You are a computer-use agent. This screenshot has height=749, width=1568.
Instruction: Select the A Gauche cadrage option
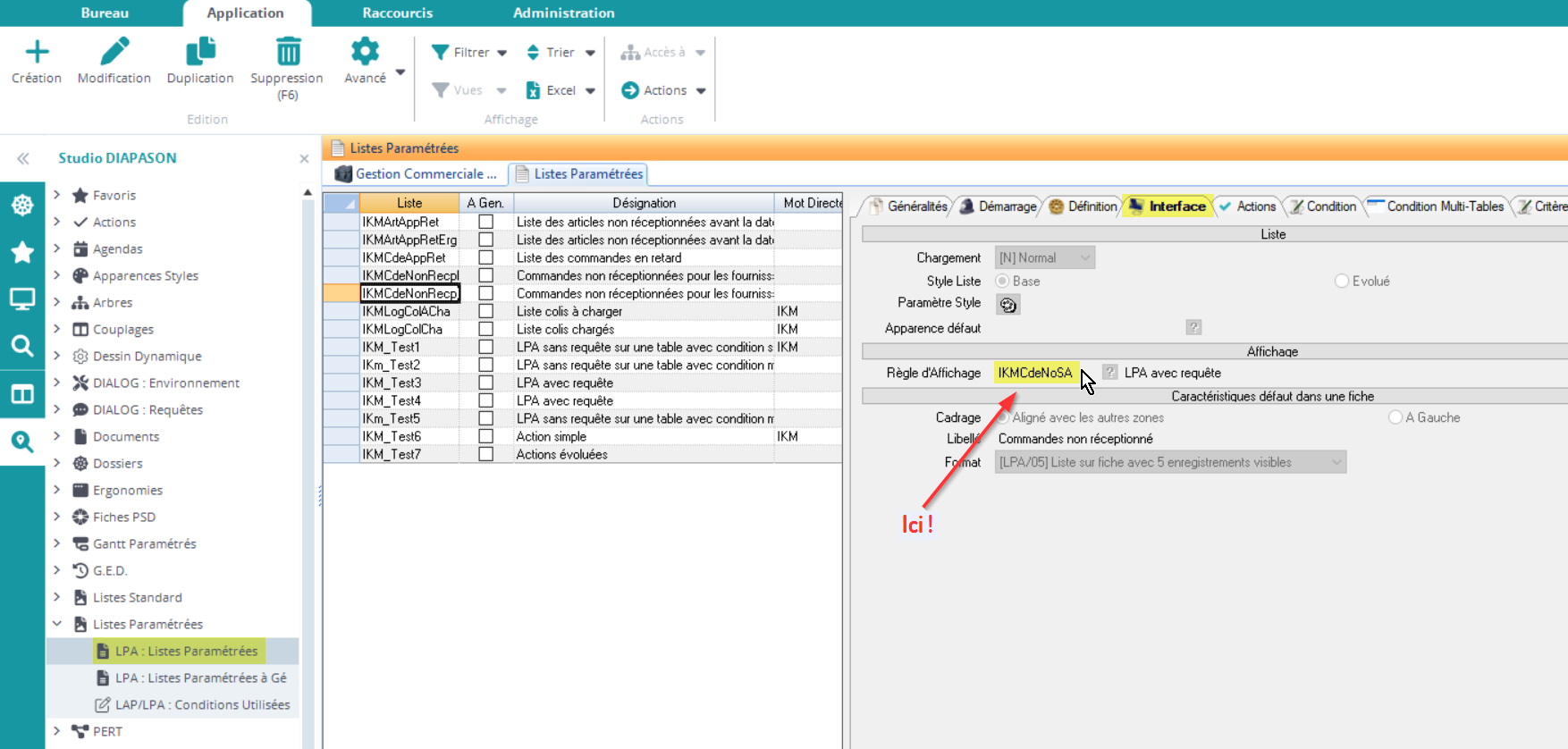tap(1395, 417)
